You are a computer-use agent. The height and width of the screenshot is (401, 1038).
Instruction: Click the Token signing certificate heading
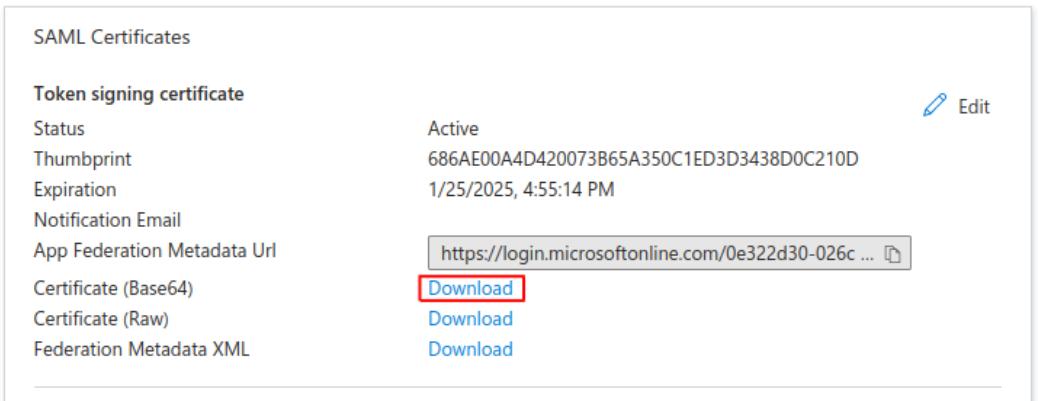pos(139,95)
